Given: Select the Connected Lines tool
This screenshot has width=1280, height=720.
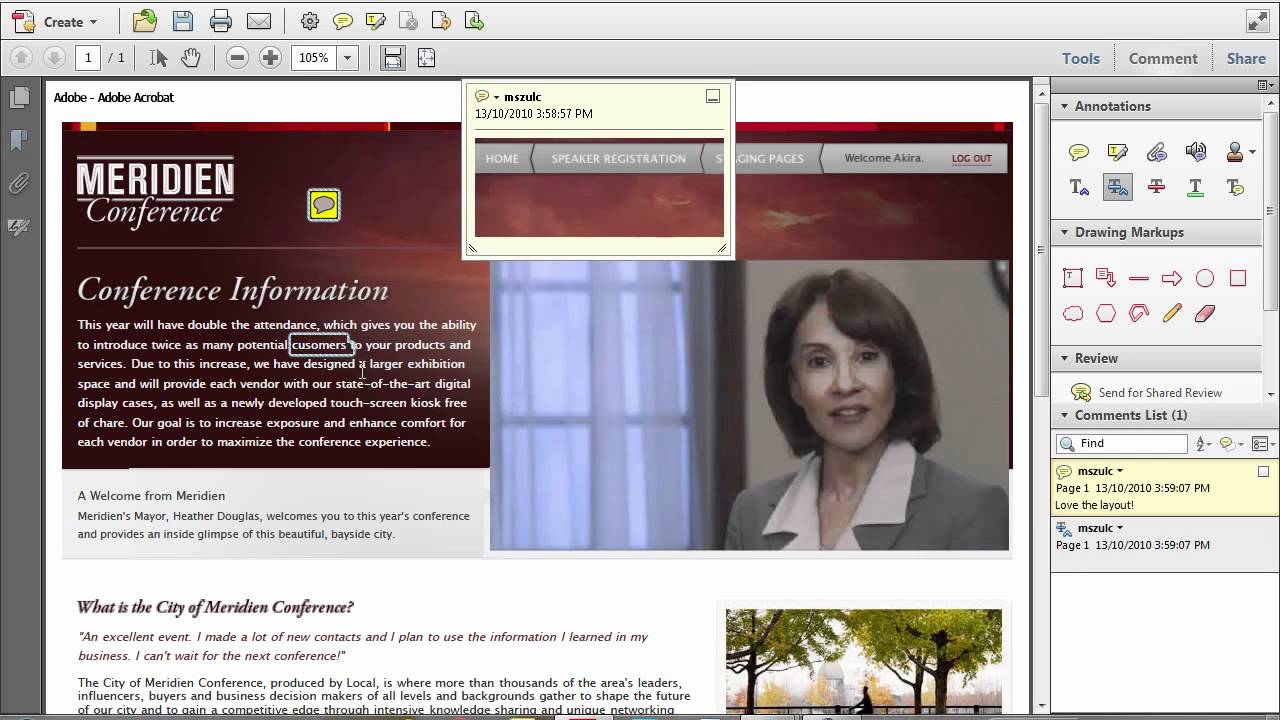Looking at the screenshot, I should [1139, 313].
